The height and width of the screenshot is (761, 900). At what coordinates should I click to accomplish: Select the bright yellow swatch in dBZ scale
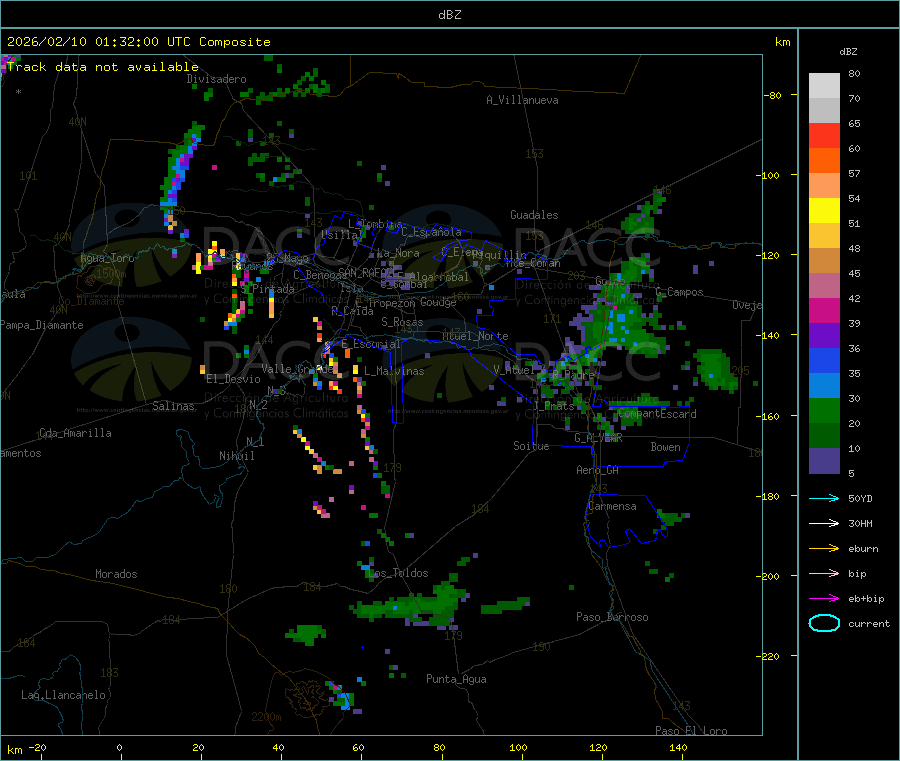tap(824, 211)
